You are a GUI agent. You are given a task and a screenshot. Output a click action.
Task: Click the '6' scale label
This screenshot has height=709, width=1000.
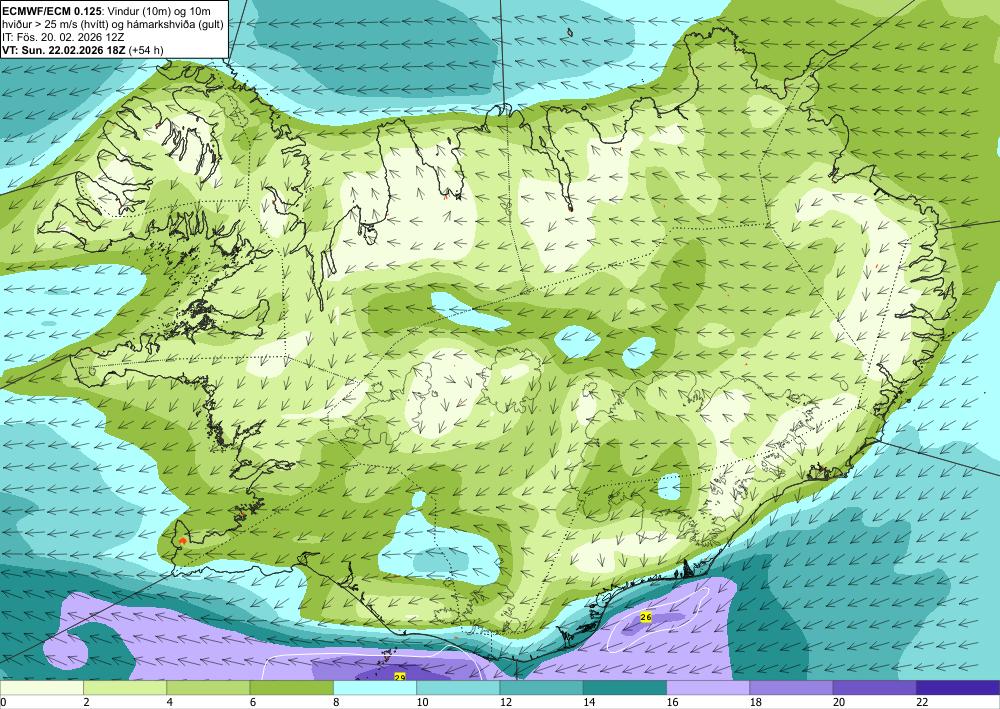[253, 703]
